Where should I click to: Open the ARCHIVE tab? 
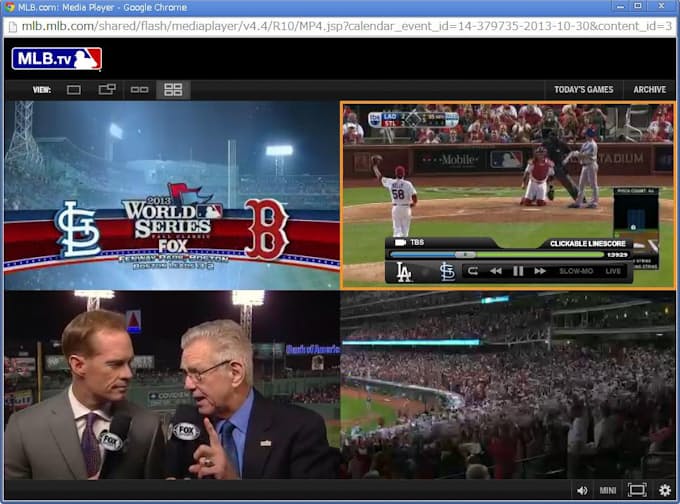tap(649, 90)
